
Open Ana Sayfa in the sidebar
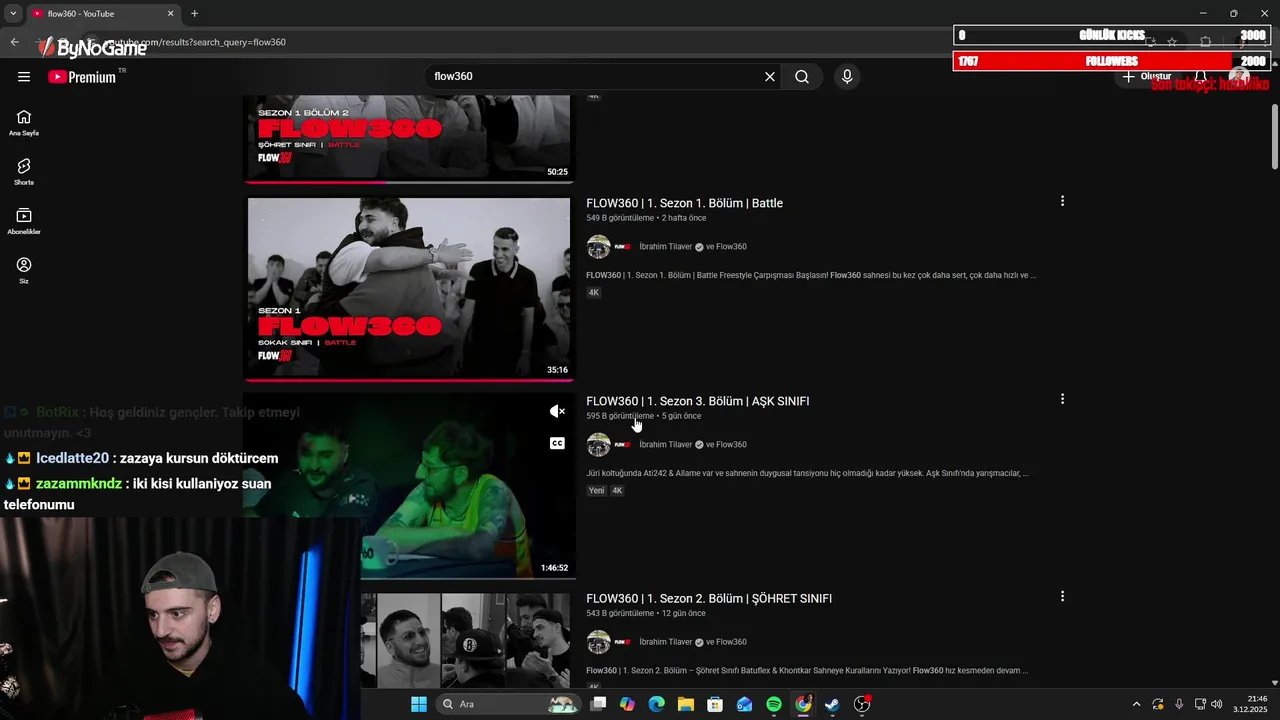tap(24, 122)
